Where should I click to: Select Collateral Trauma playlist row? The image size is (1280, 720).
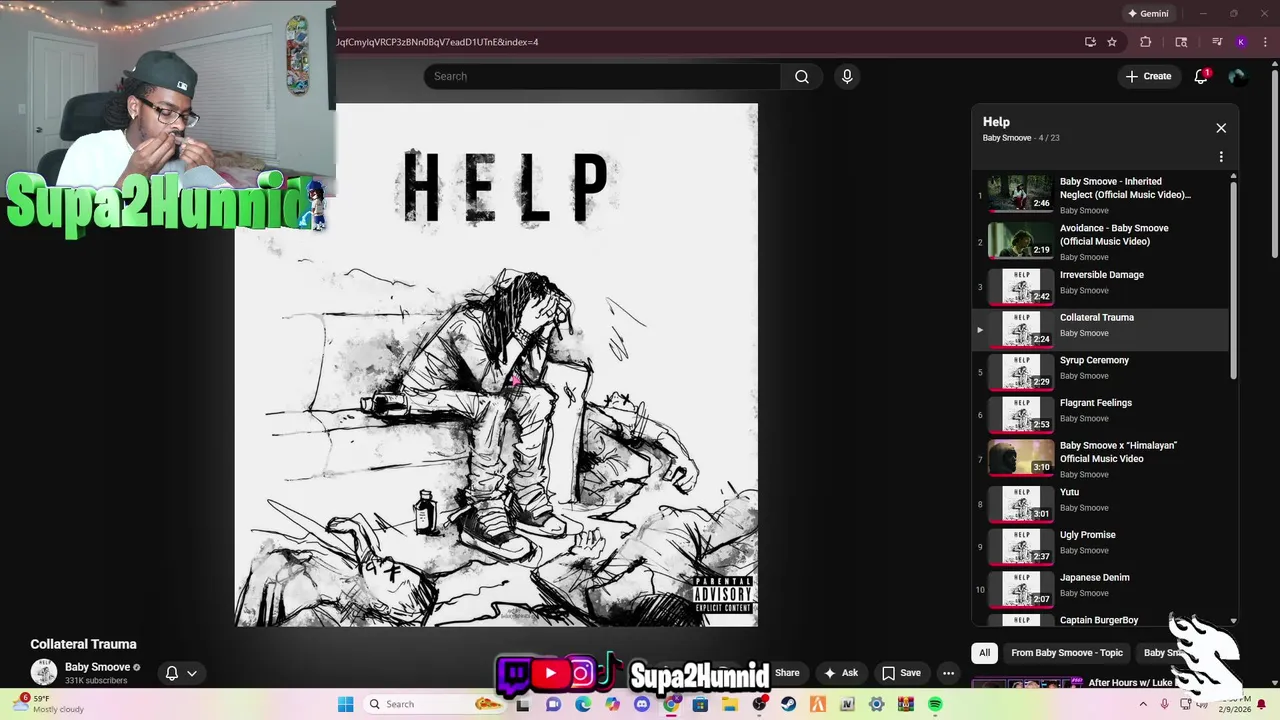click(1100, 329)
